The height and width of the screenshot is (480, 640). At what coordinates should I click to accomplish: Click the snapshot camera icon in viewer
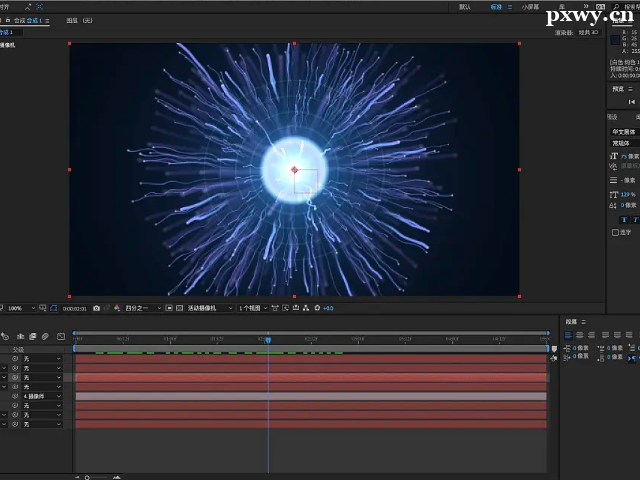click(96, 308)
